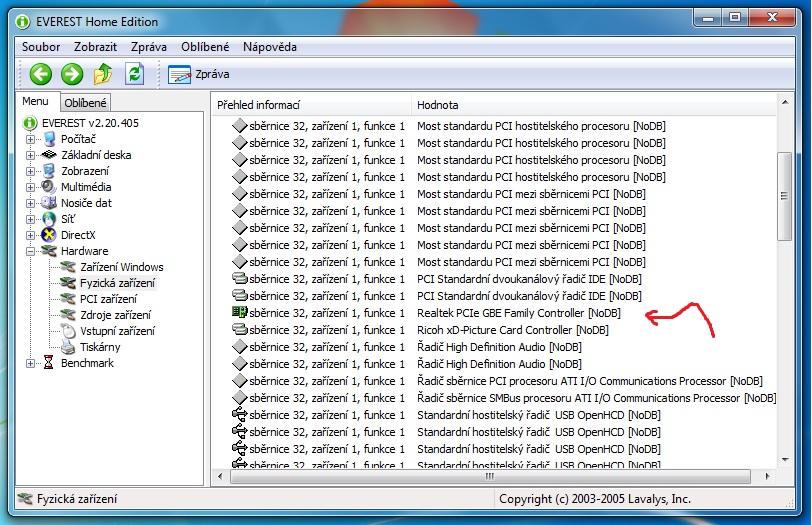Open PCI zařízení in the tree
Image resolution: width=812 pixels, height=525 pixels.
point(108,299)
